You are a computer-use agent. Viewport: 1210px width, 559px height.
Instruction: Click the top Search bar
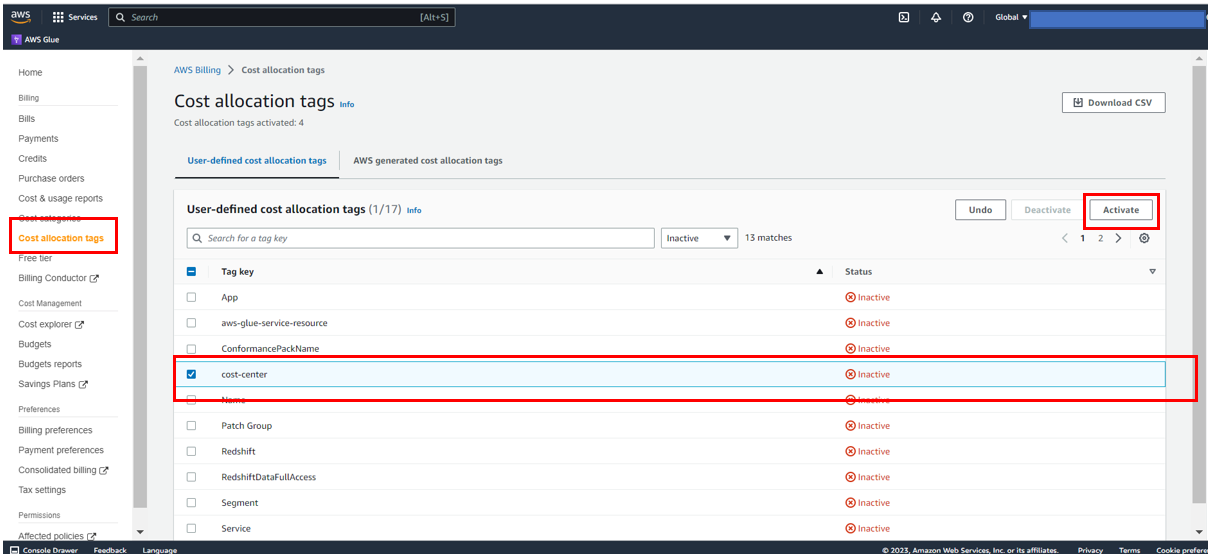click(x=281, y=17)
